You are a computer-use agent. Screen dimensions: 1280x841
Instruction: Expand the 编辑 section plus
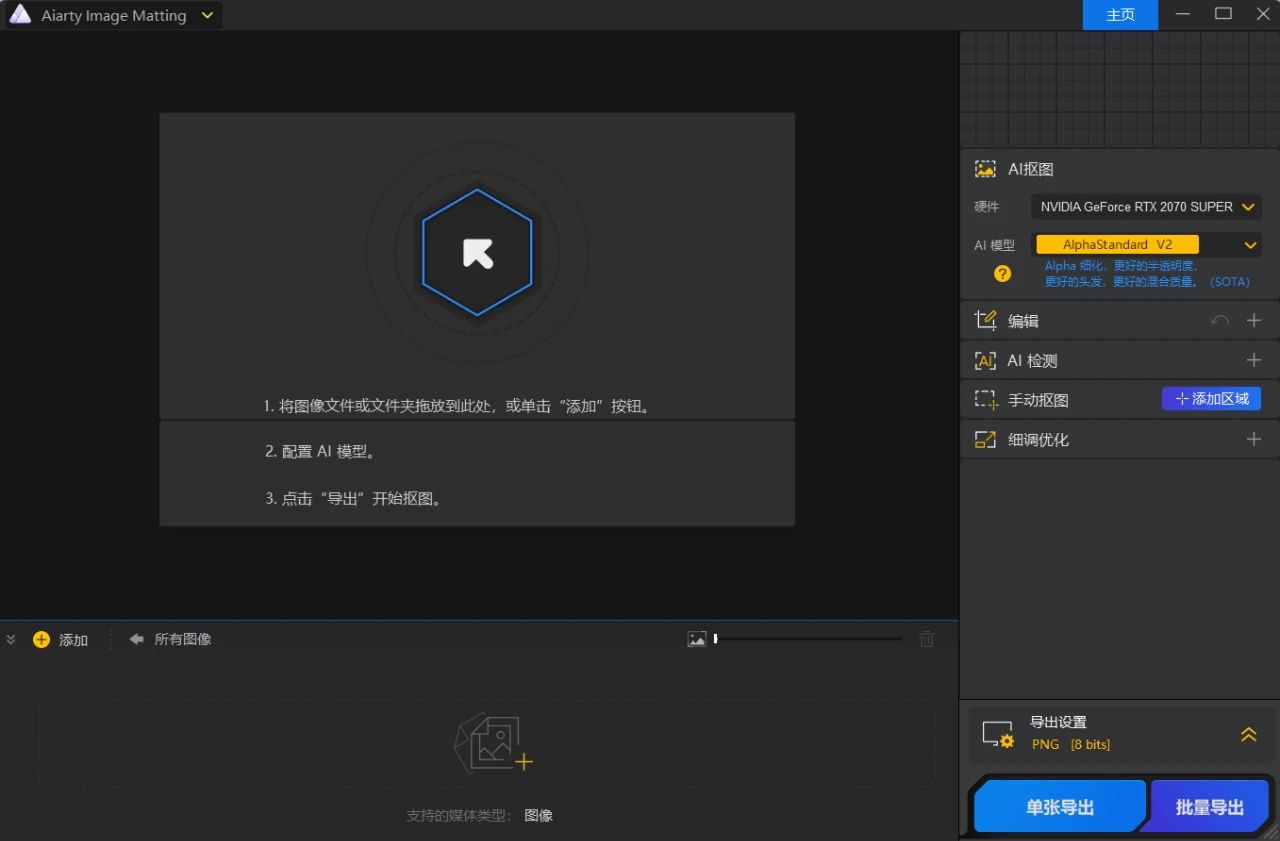(x=1254, y=321)
